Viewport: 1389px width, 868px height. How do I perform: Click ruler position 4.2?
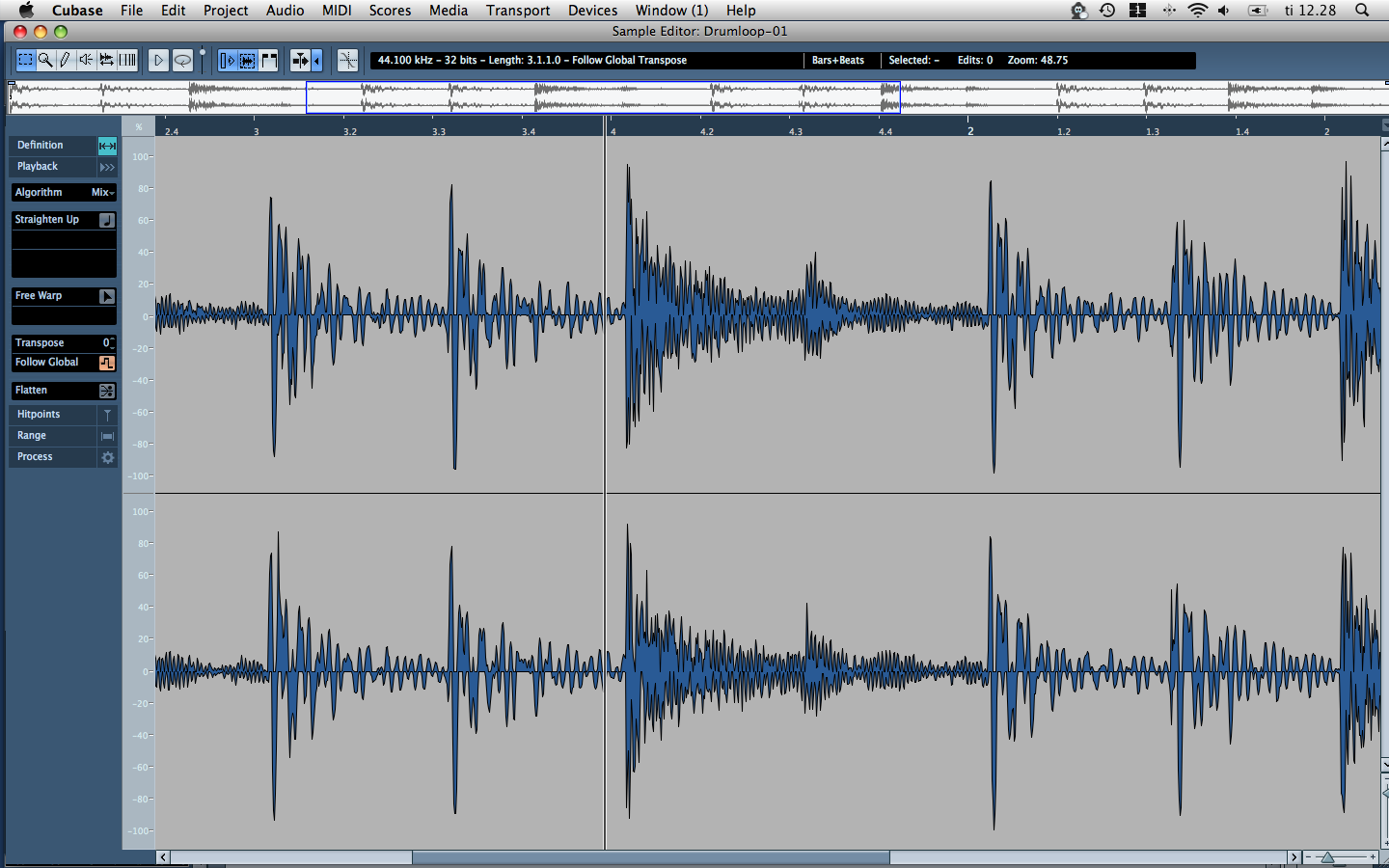[x=707, y=131]
